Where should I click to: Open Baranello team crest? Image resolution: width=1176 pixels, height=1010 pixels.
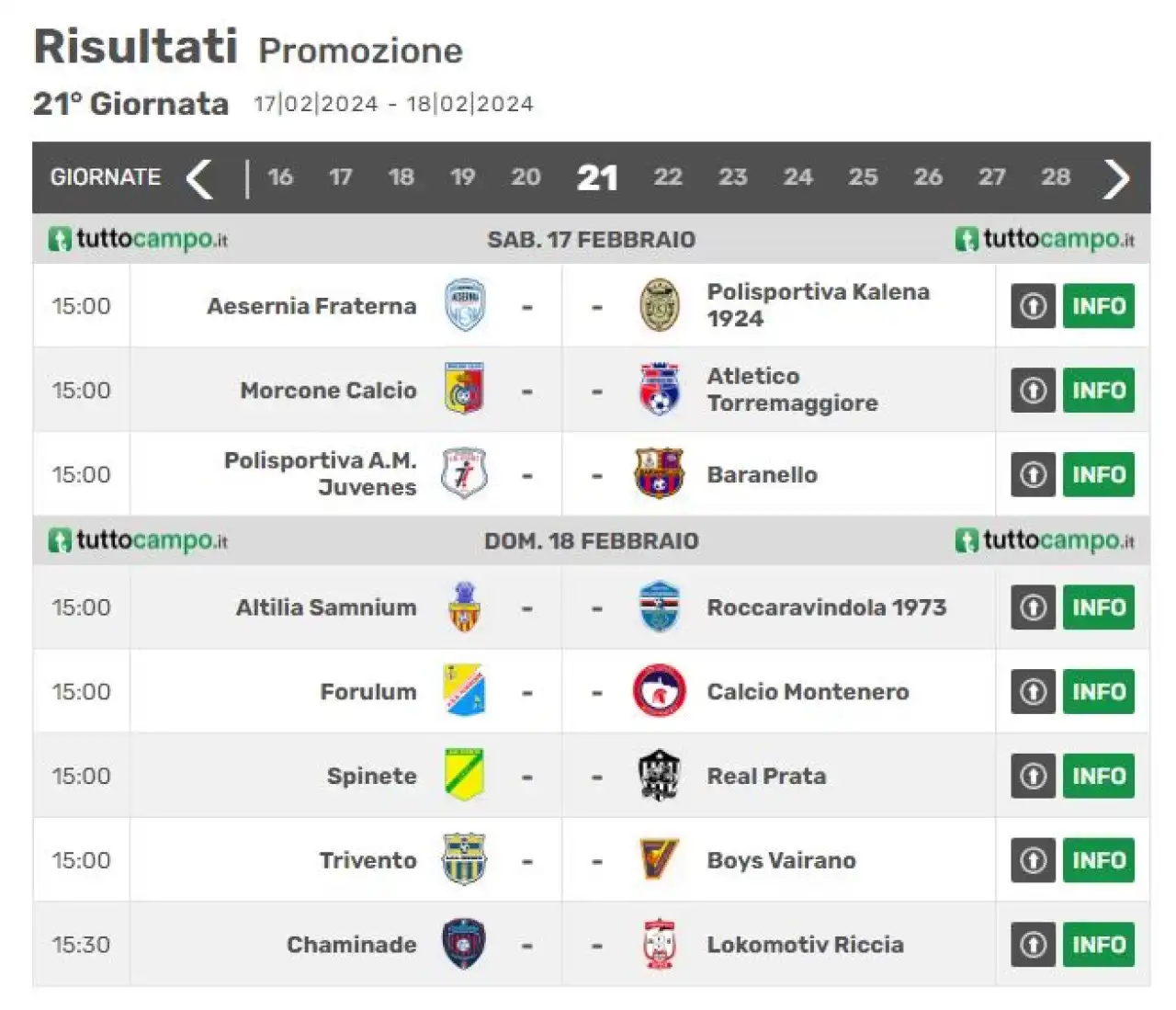click(x=659, y=474)
